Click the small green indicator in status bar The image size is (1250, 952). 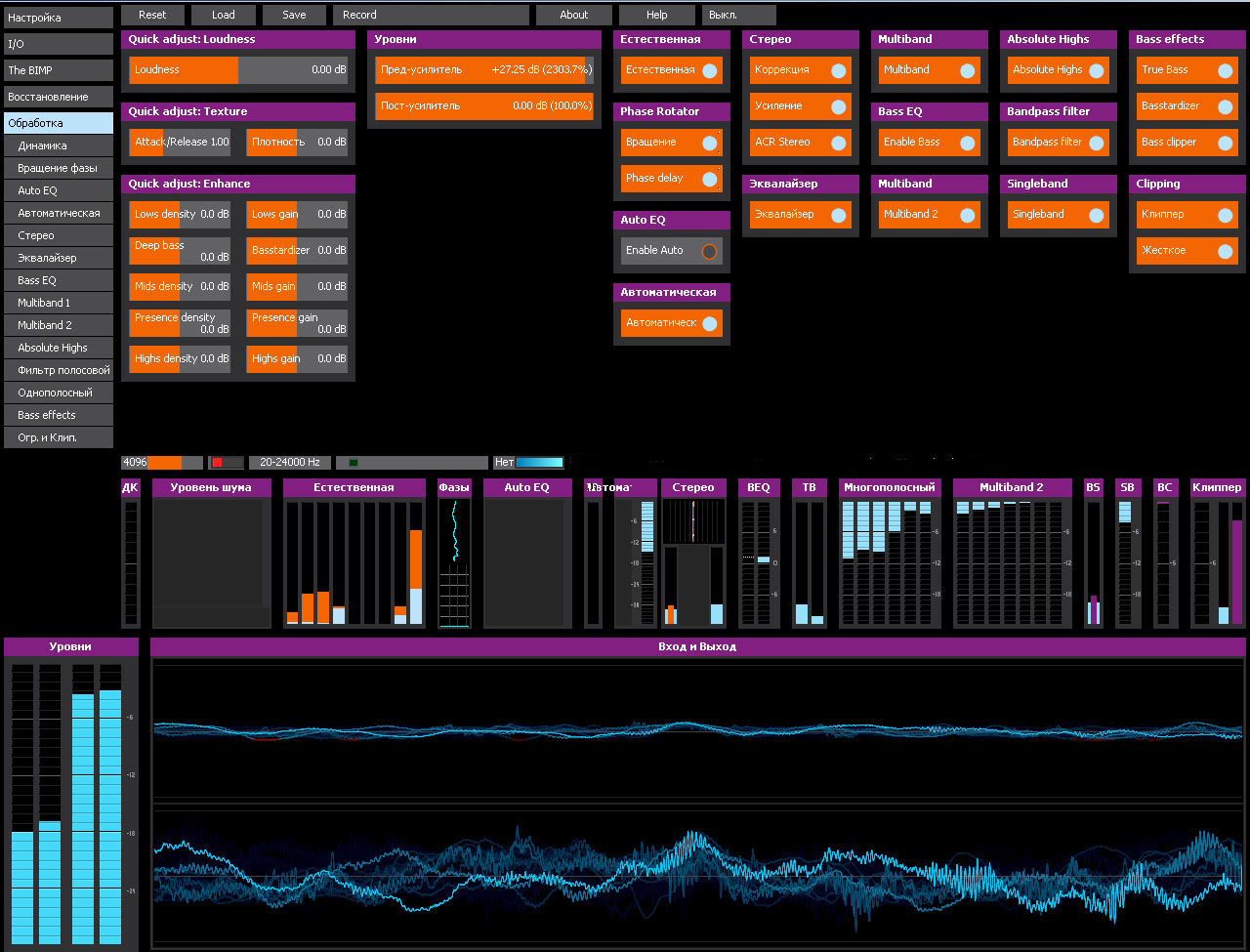(354, 463)
